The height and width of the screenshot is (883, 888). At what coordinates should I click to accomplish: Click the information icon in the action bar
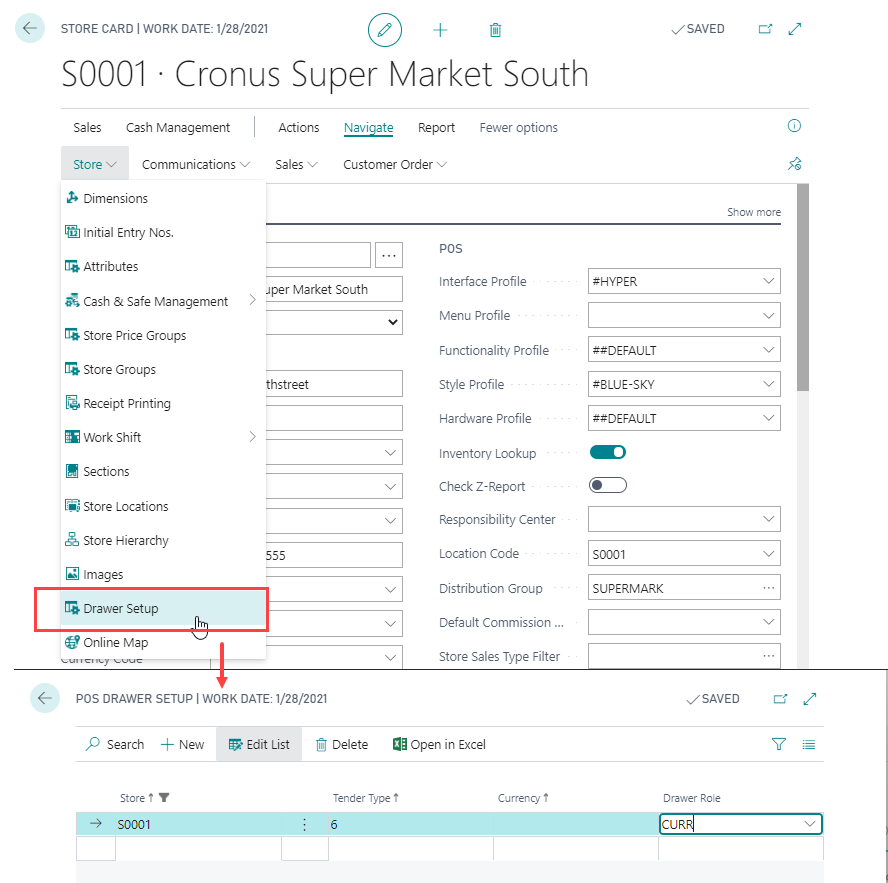794,126
